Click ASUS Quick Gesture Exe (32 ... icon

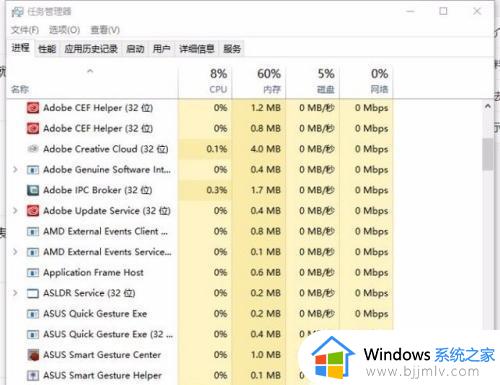tap(33, 334)
